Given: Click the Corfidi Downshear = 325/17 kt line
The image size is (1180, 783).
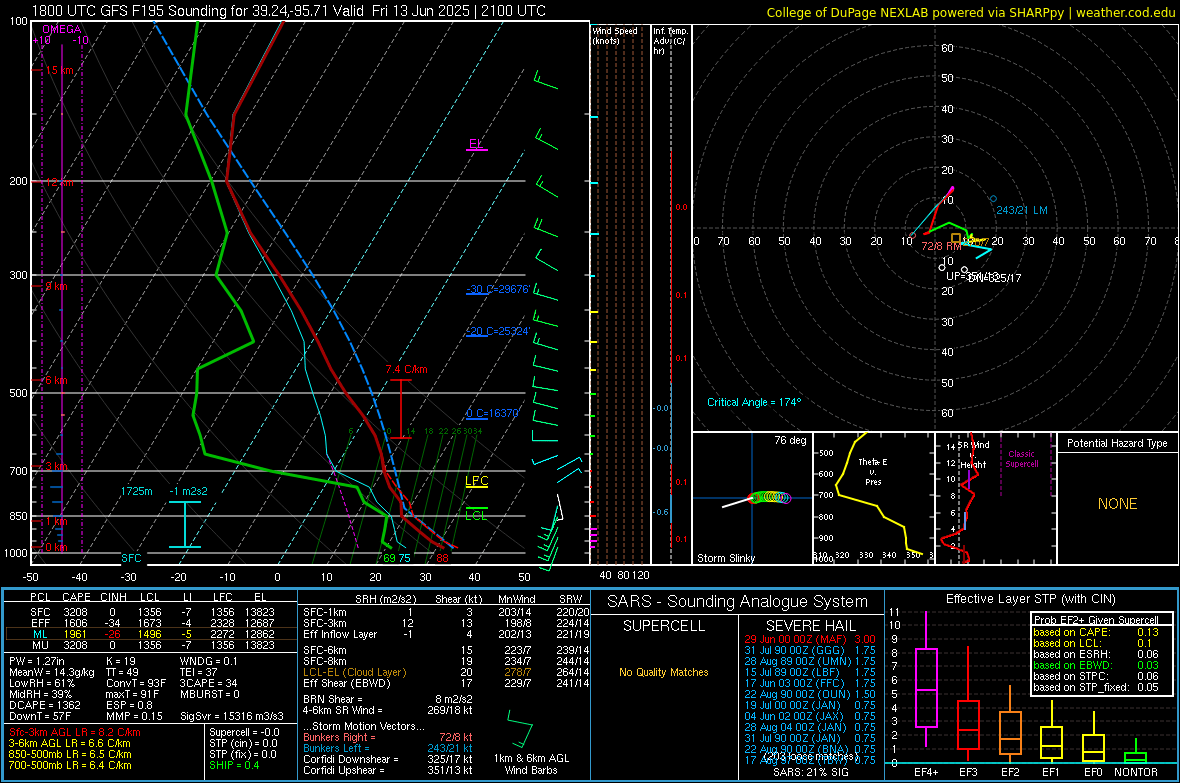Looking at the screenshot, I should pyautogui.click(x=388, y=759).
